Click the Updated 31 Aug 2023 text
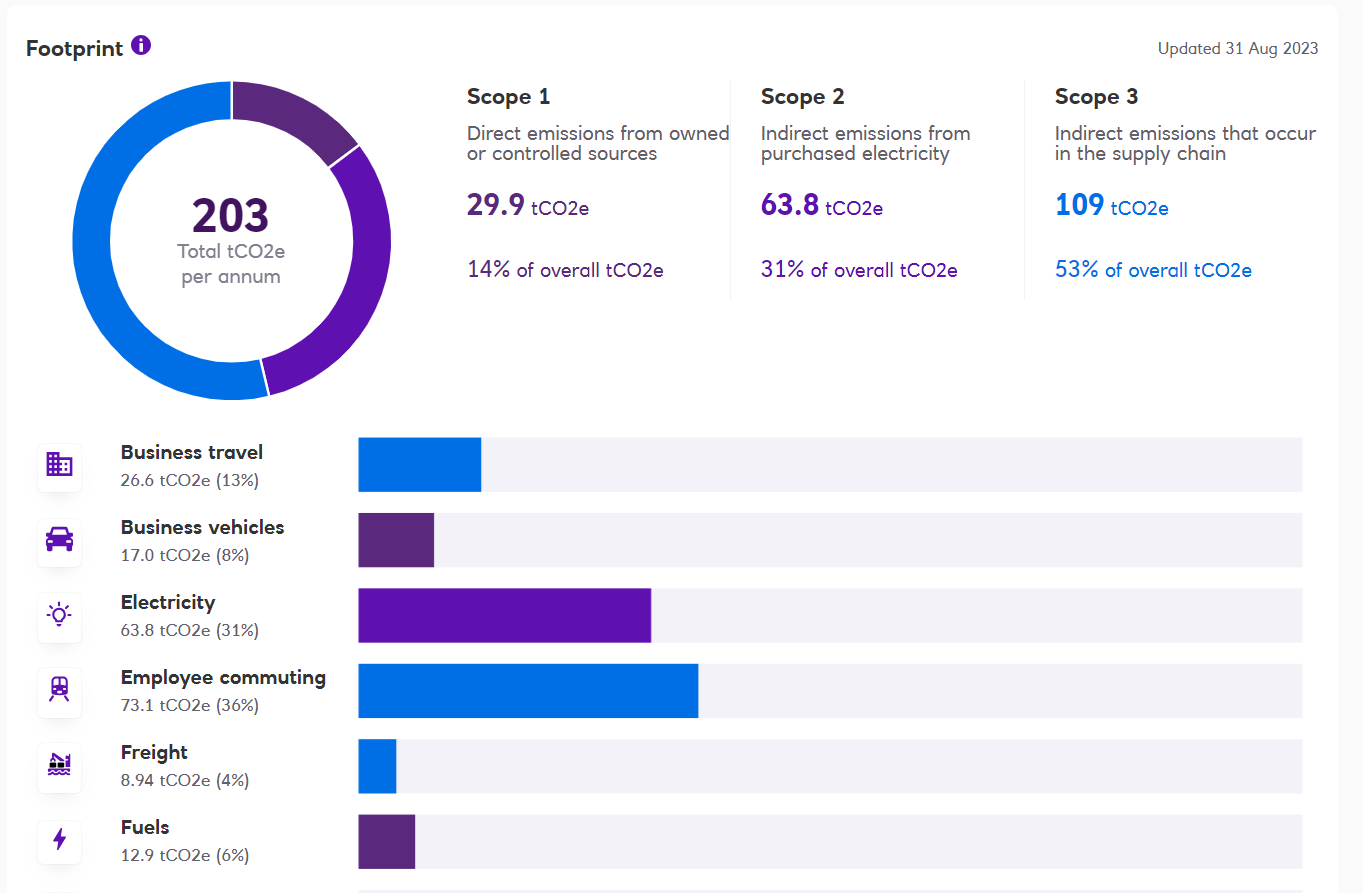1363x893 pixels. point(1237,49)
